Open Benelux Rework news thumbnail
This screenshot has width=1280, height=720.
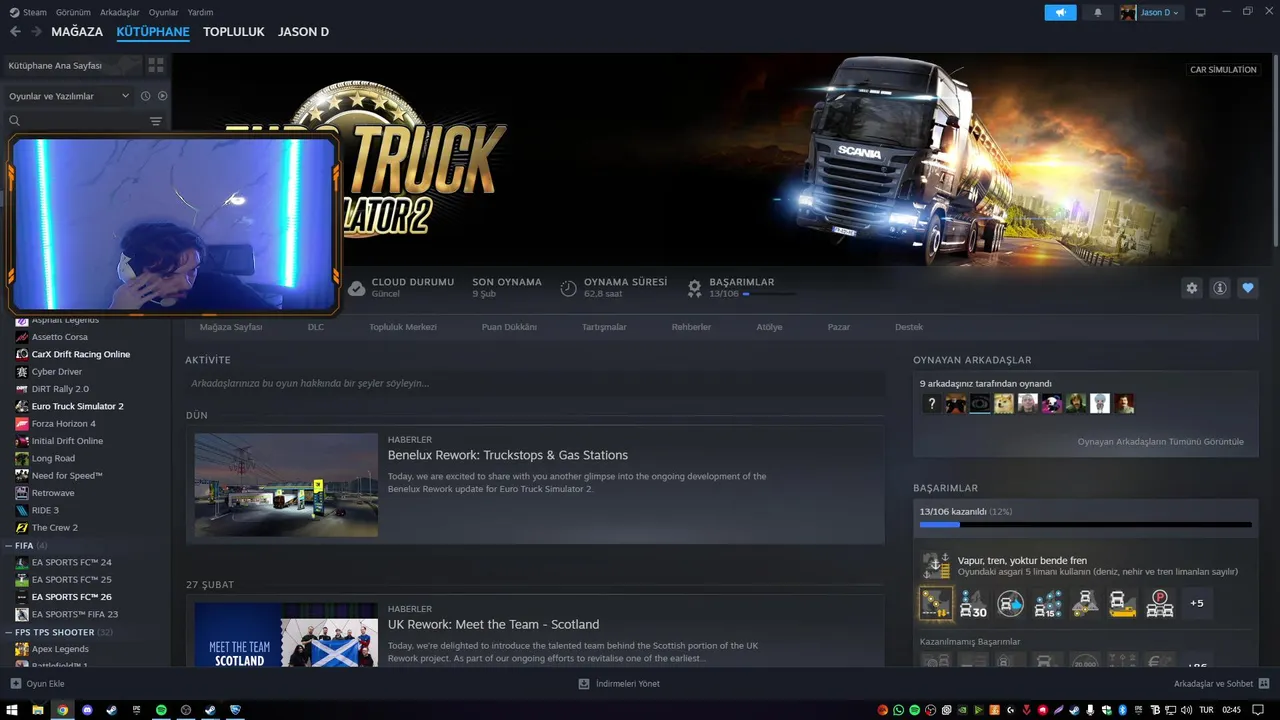pyautogui.click(x=286, y=485)
